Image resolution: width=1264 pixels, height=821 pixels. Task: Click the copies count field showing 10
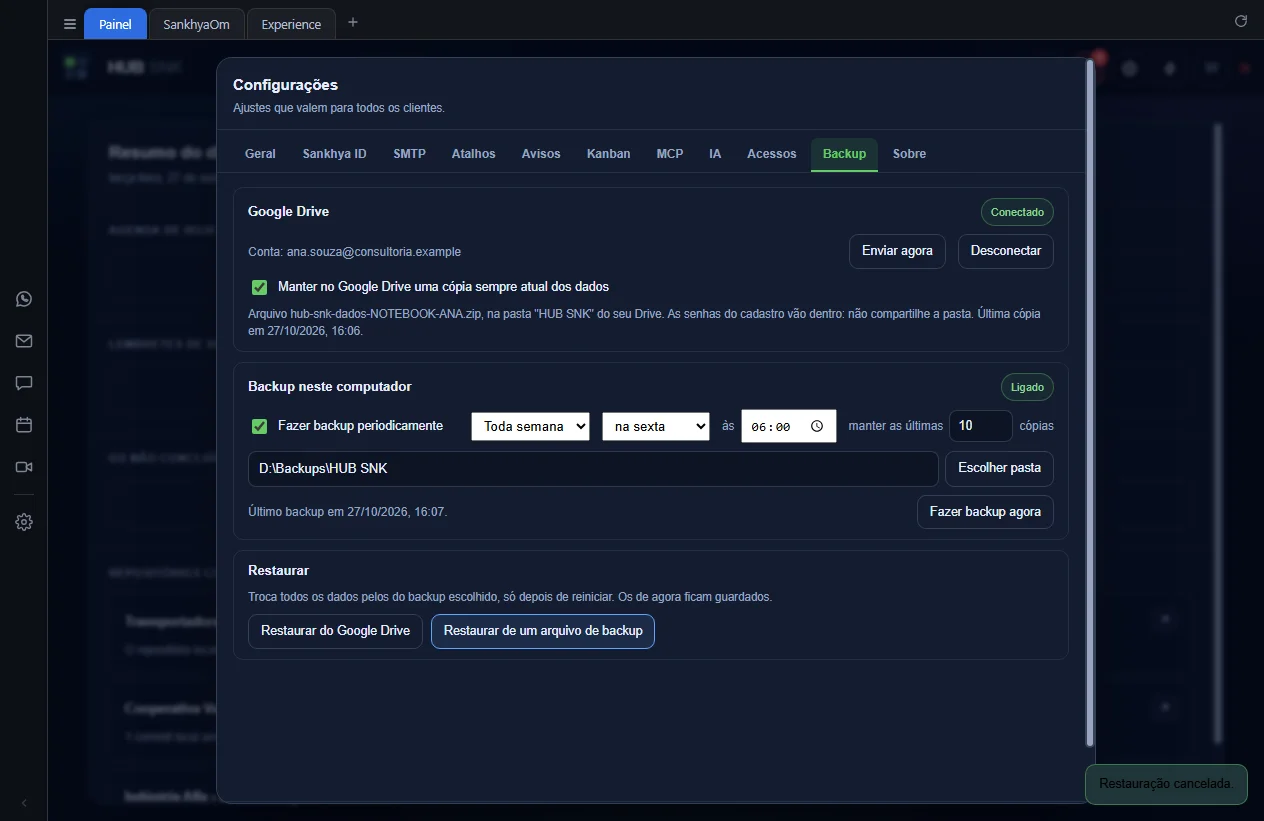tap(981, 426)
